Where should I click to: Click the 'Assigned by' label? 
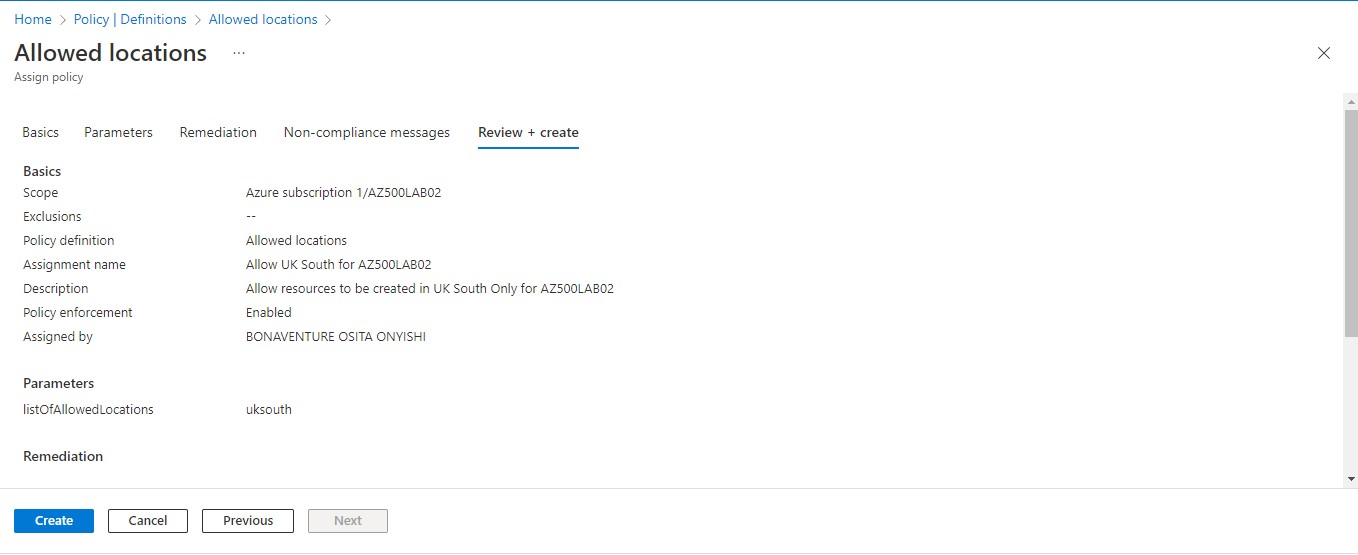58,337
